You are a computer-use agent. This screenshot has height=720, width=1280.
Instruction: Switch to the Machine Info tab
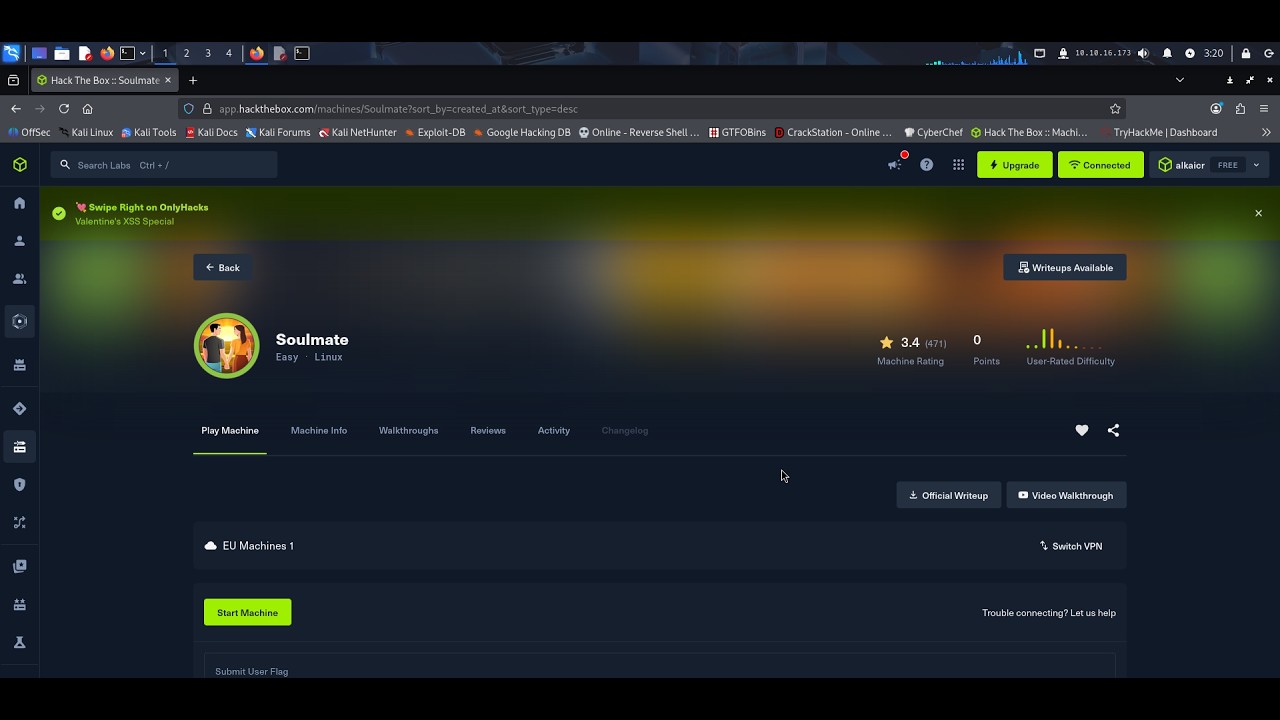click(319, 430)
